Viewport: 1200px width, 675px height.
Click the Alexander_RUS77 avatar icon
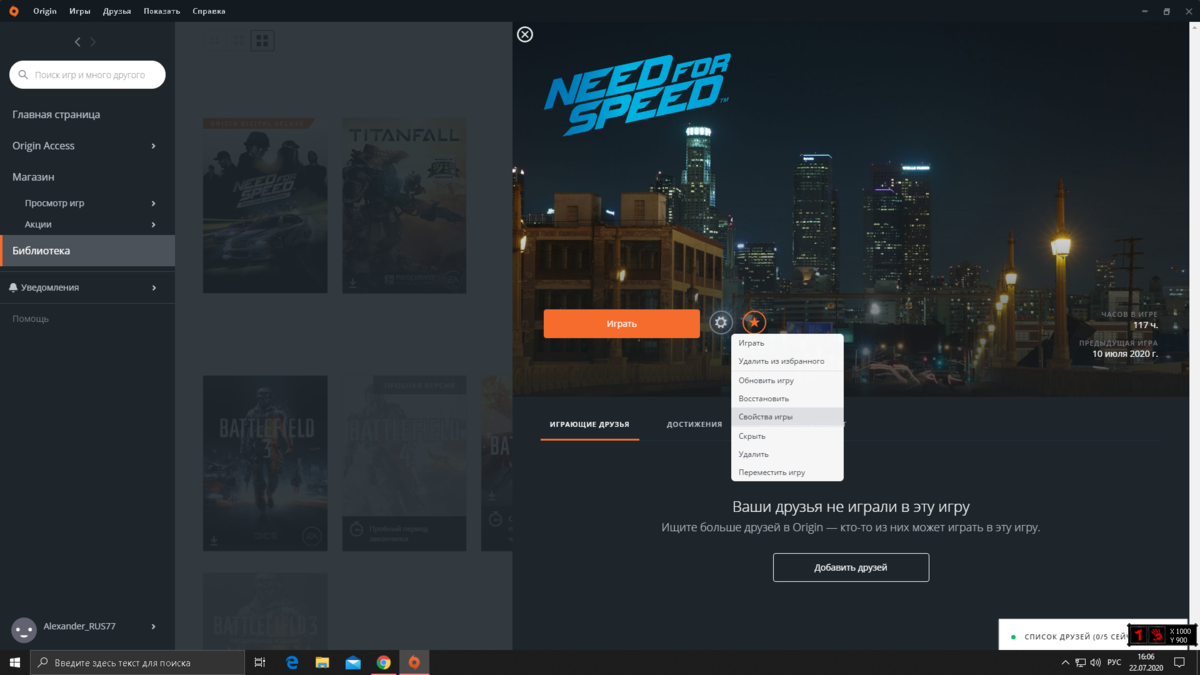(24, 628)
